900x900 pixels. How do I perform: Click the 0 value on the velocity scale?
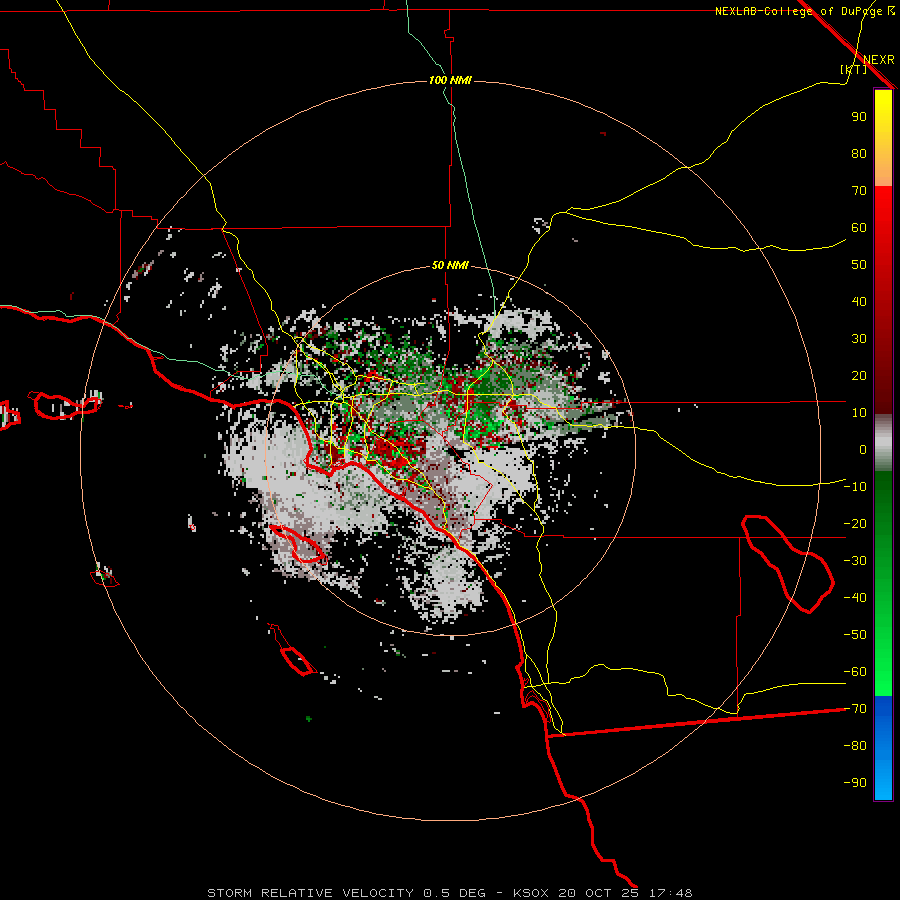pos(863,450)
